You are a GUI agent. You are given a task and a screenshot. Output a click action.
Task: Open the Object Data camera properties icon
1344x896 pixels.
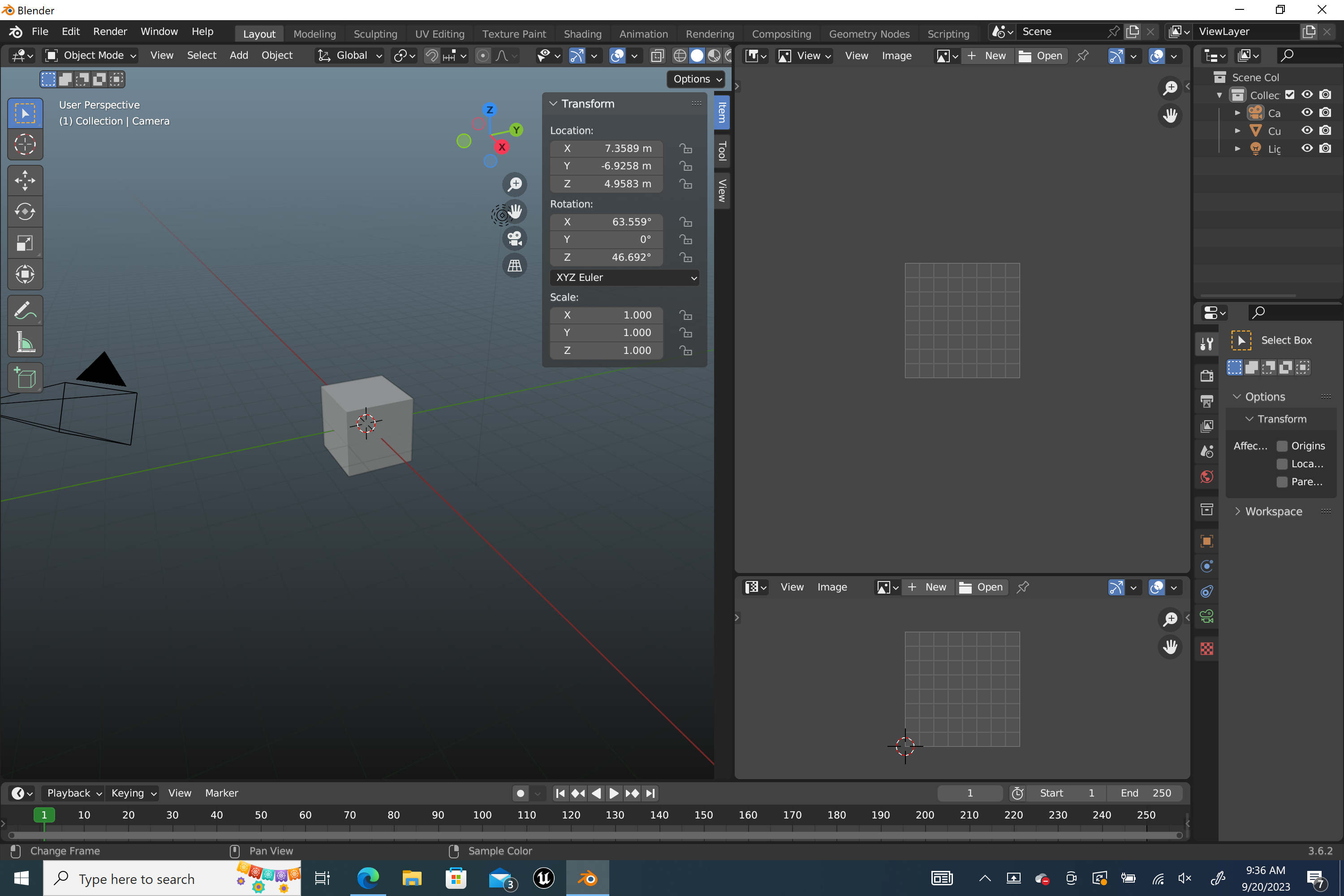(x=1207, y=616)
